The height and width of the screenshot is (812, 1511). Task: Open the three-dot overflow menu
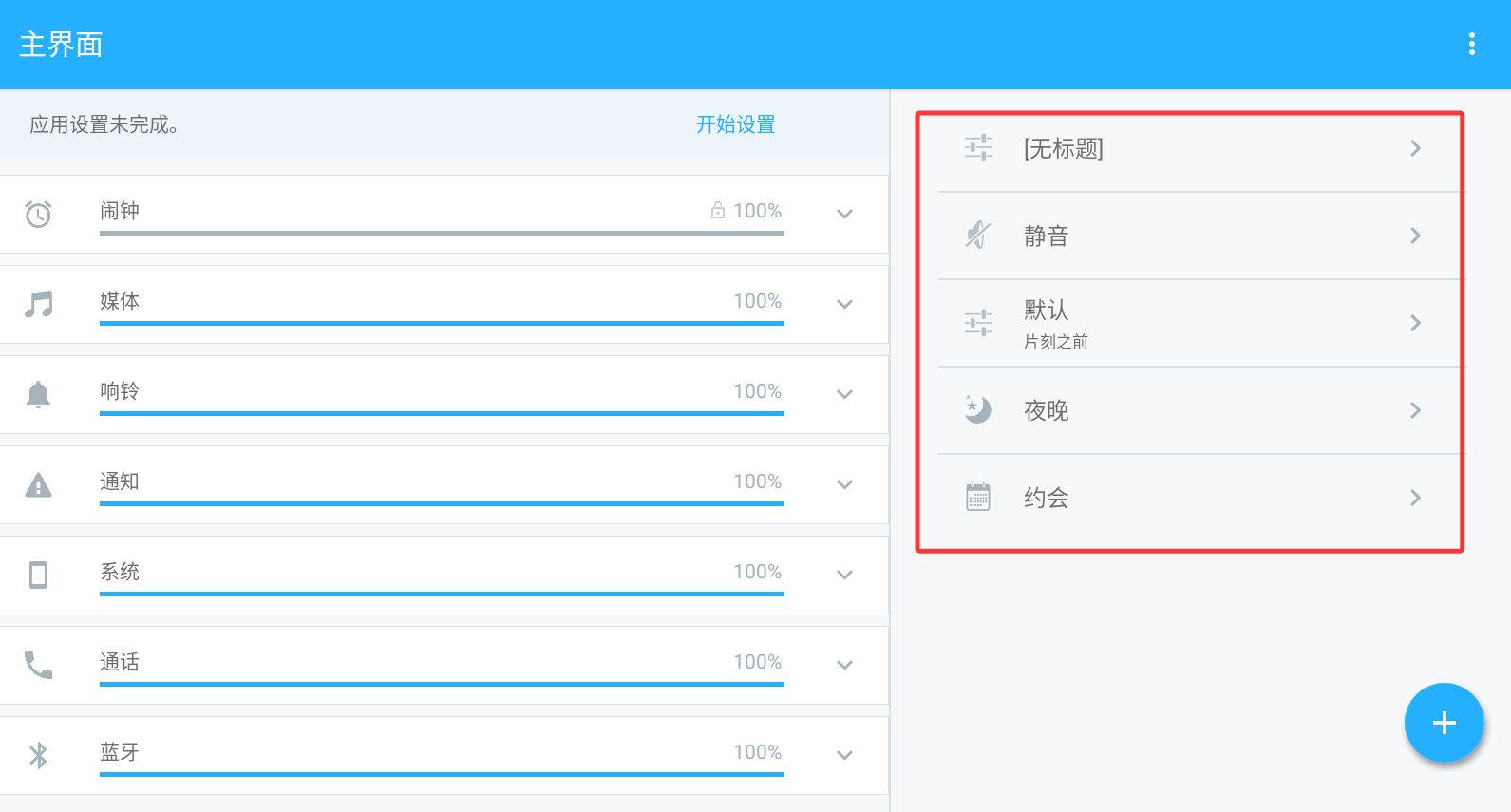(x=1471, y=44)
